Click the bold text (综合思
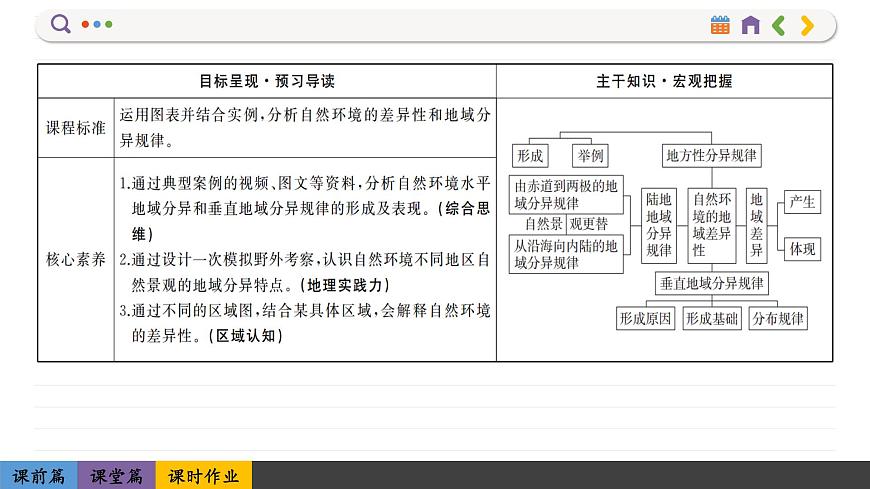870x489 pixels. click(464, 209)
